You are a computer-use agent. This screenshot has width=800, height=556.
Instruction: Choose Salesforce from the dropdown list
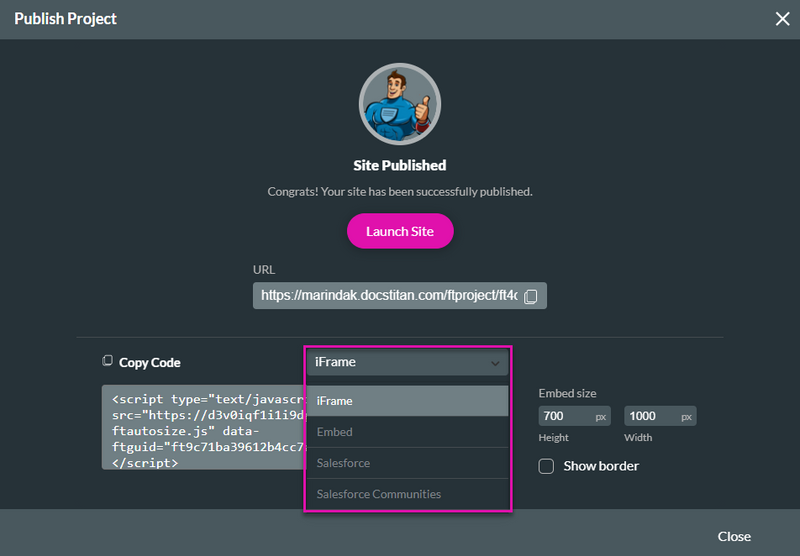pyautogui.click(x=408, y=463)
